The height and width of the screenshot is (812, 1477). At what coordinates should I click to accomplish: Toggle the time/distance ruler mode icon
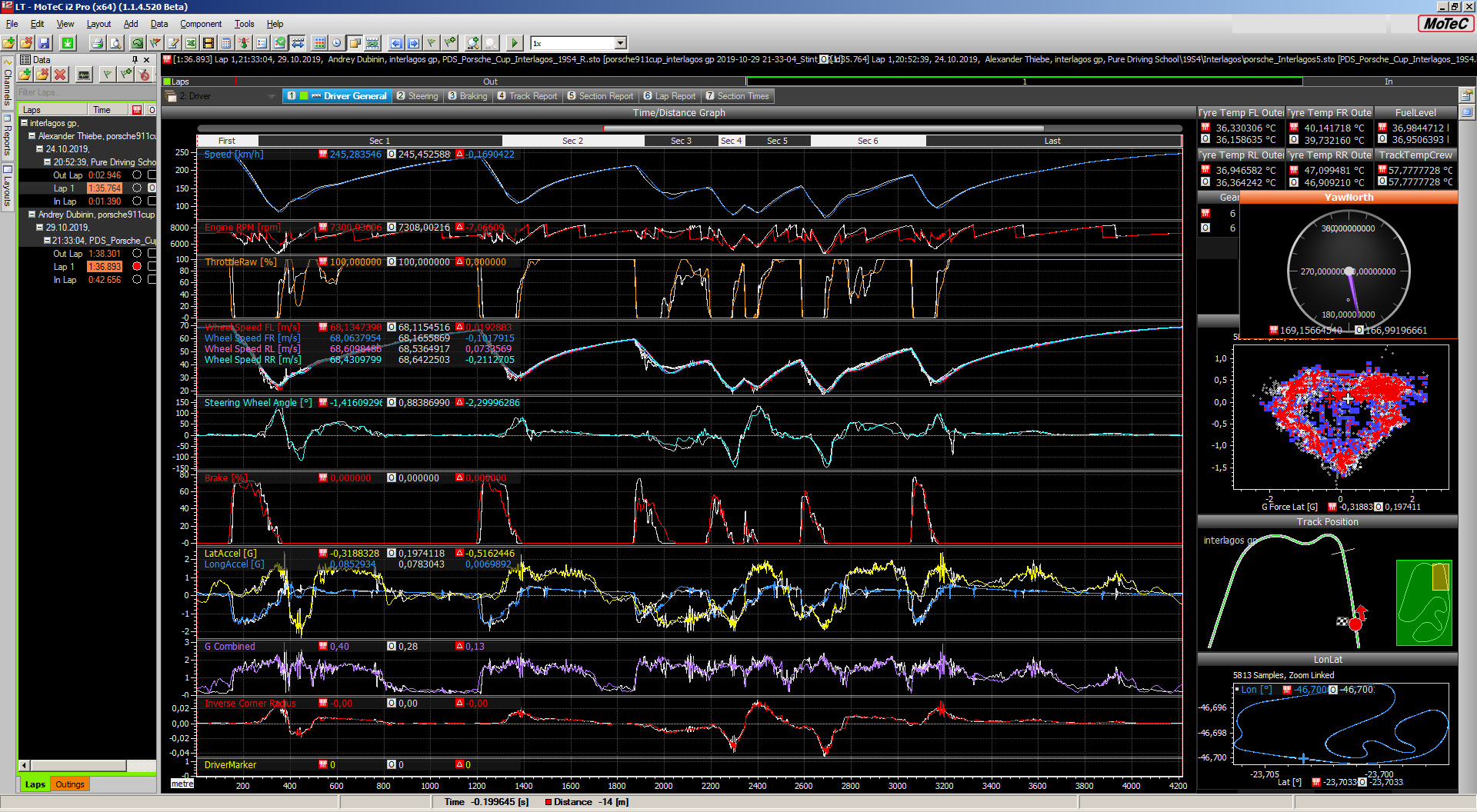(x=298, y=43)
